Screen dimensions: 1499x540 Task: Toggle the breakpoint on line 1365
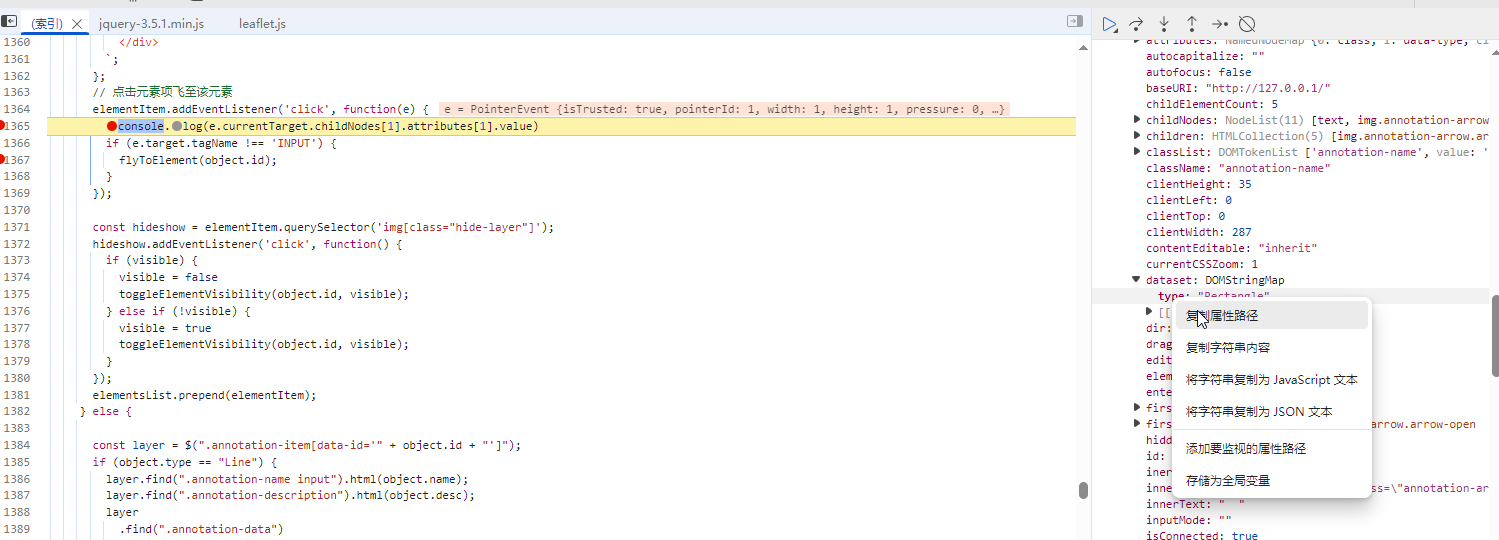click(3, 126)
